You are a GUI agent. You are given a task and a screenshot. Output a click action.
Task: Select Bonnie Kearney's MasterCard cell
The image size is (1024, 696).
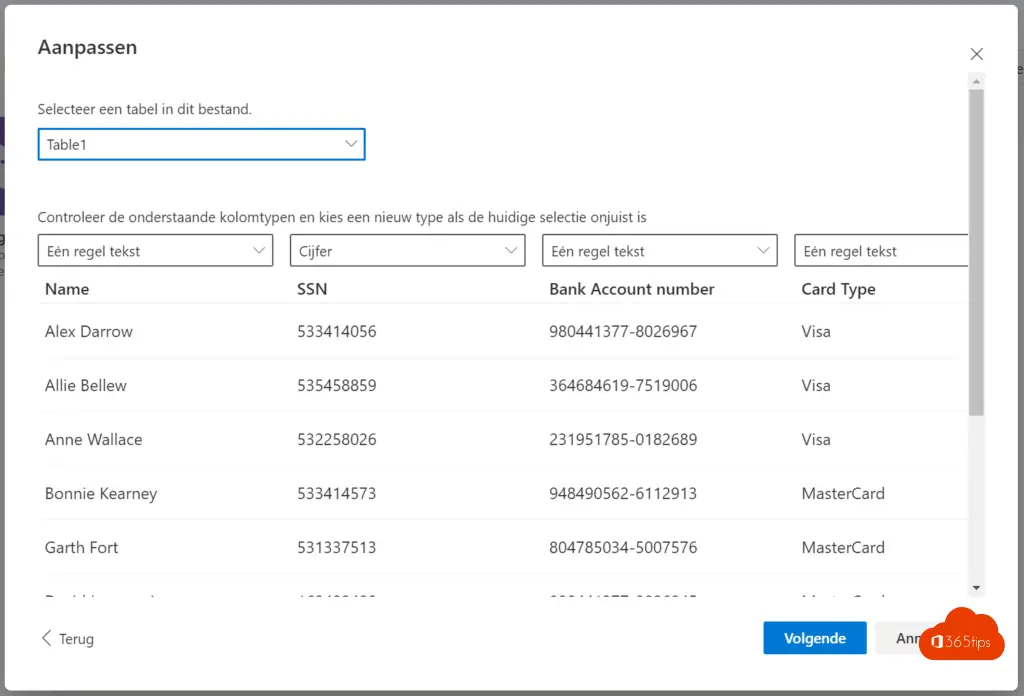[x=842, y=494]
